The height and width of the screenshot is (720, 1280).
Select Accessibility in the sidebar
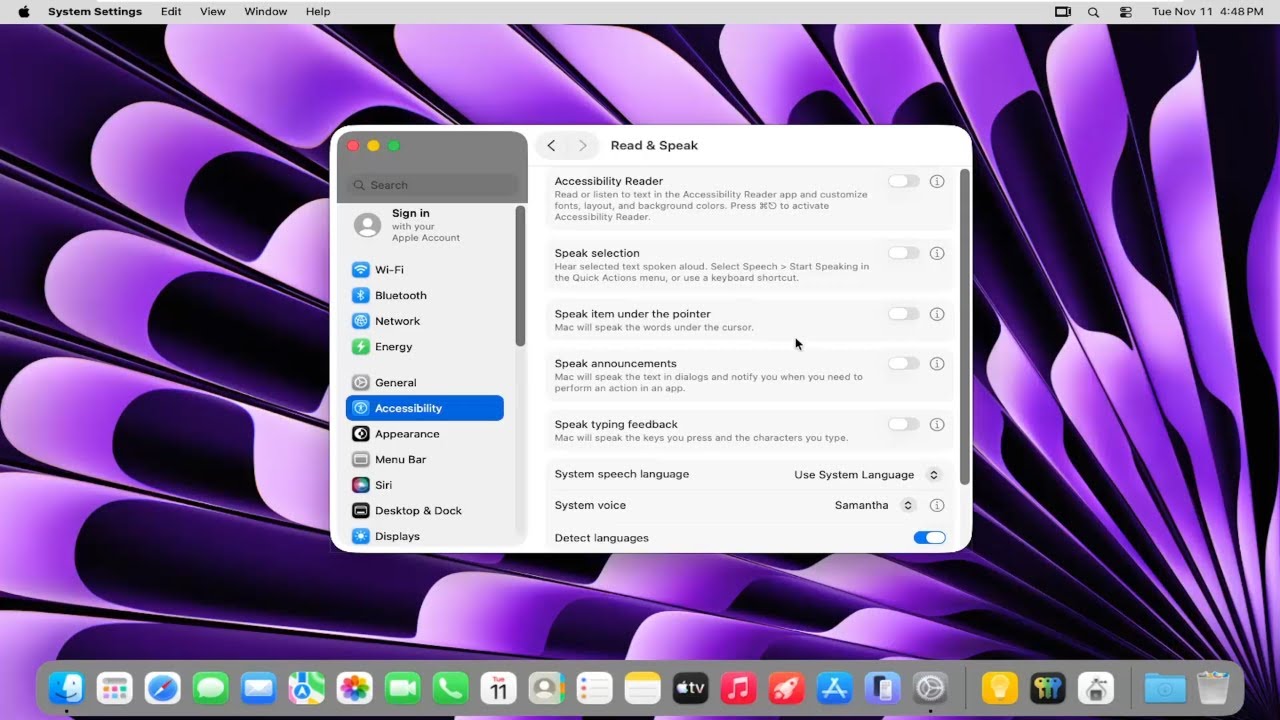(425, 408)
